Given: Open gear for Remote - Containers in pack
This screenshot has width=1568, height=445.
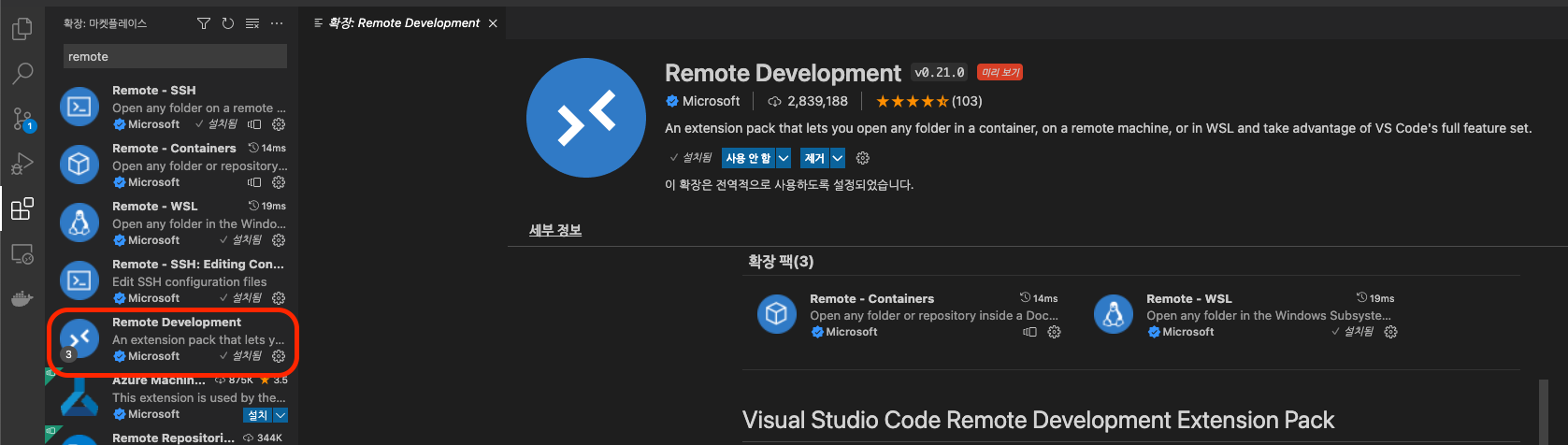Looking at the screenshot, I should pyautogui.click(x=1054, y=332).
